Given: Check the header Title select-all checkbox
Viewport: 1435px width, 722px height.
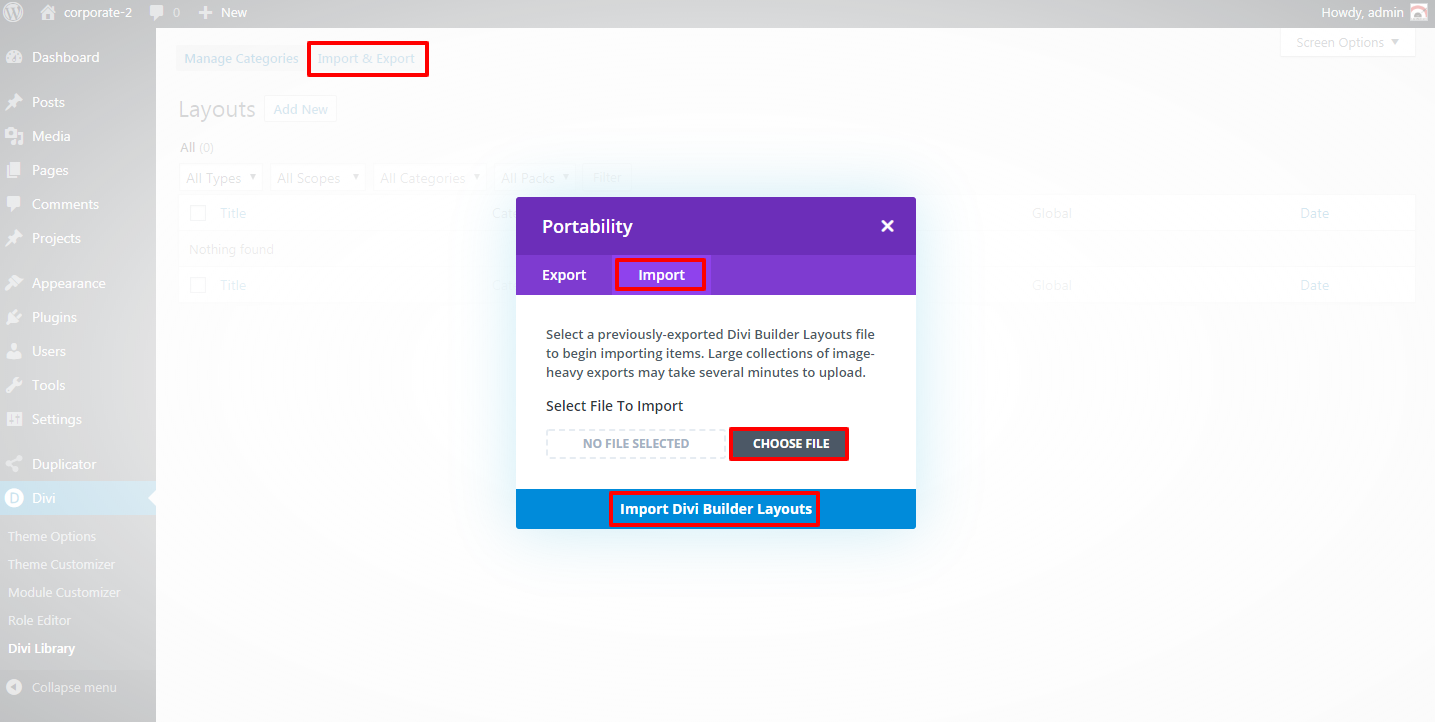Looking at the screenshot, I should pyautogui.click(x=198, y=213).
